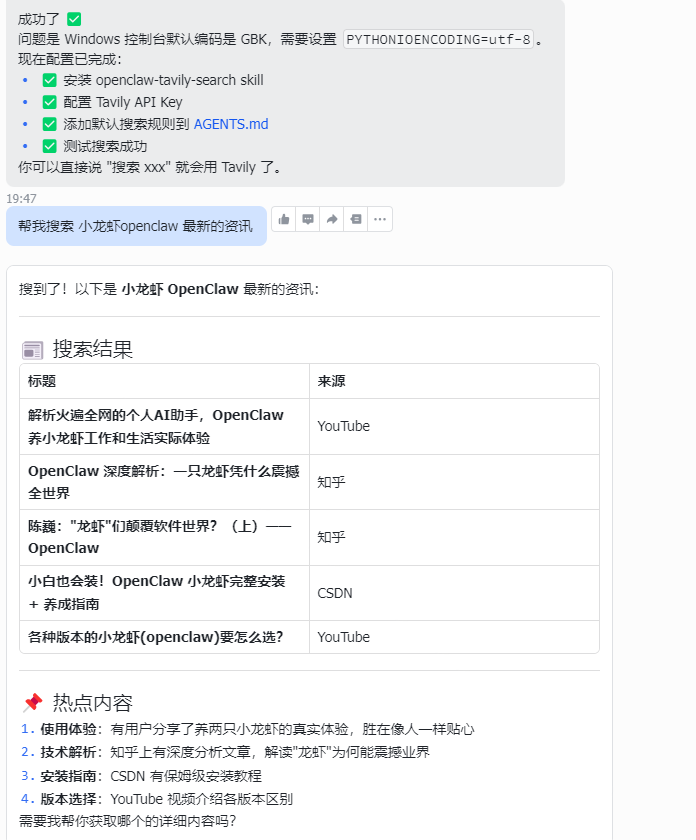
Task: Toggle the 配置 Tavily API Key checkbox
Action: tap(50, 102)
